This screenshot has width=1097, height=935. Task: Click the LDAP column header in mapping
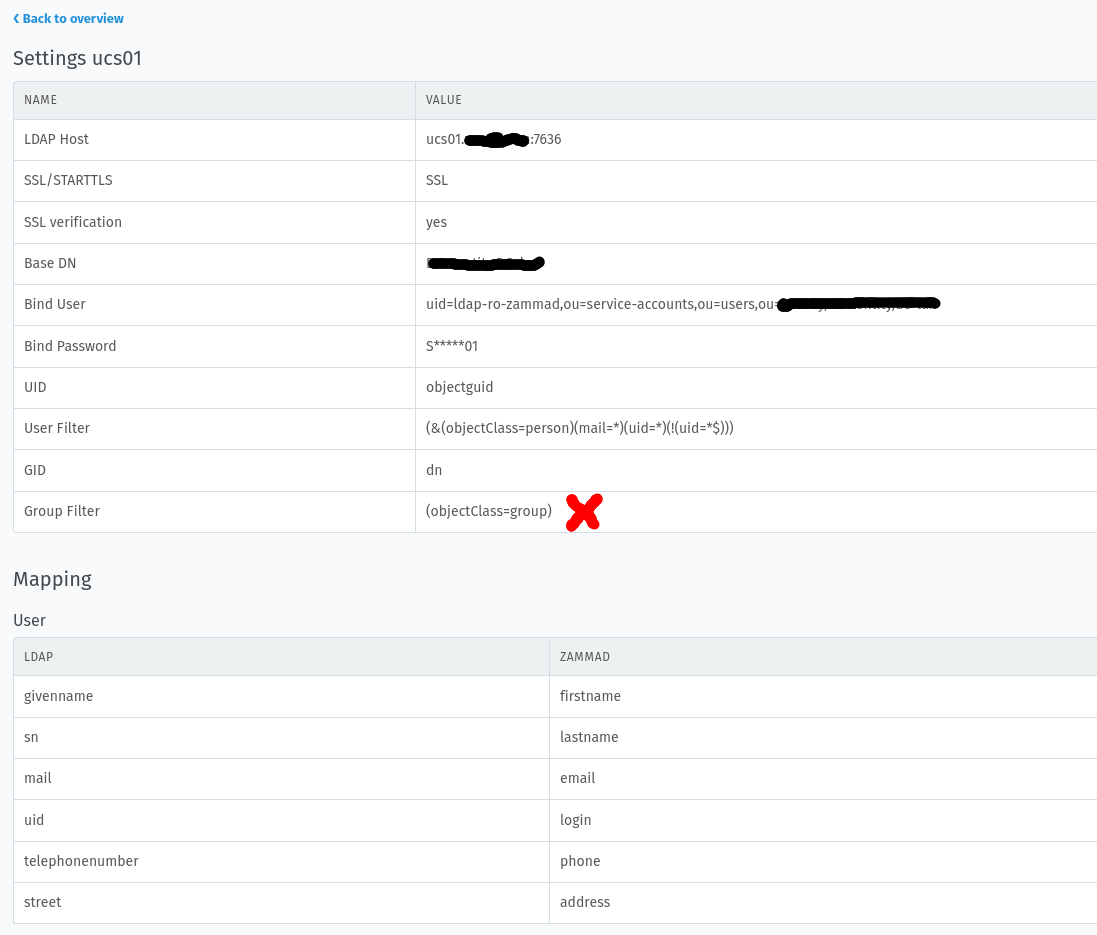tap(39, 657)
